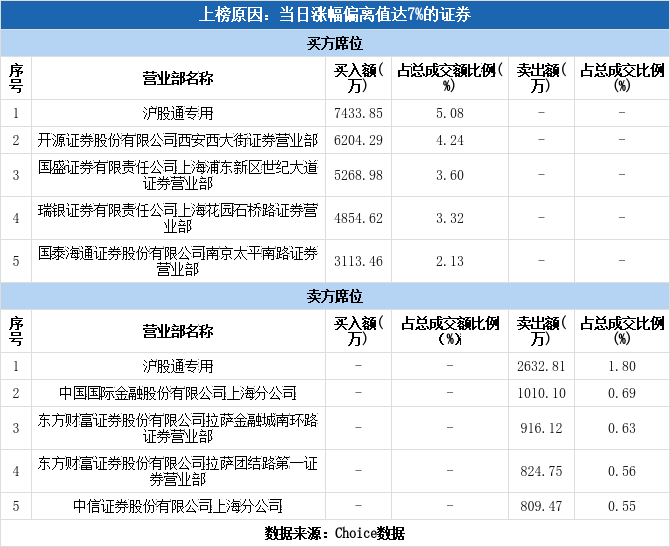Select 瑞银证券有限责任公司上海花园石桥路 row name
The height and width of the screenshot is (547, 670).
178,218
